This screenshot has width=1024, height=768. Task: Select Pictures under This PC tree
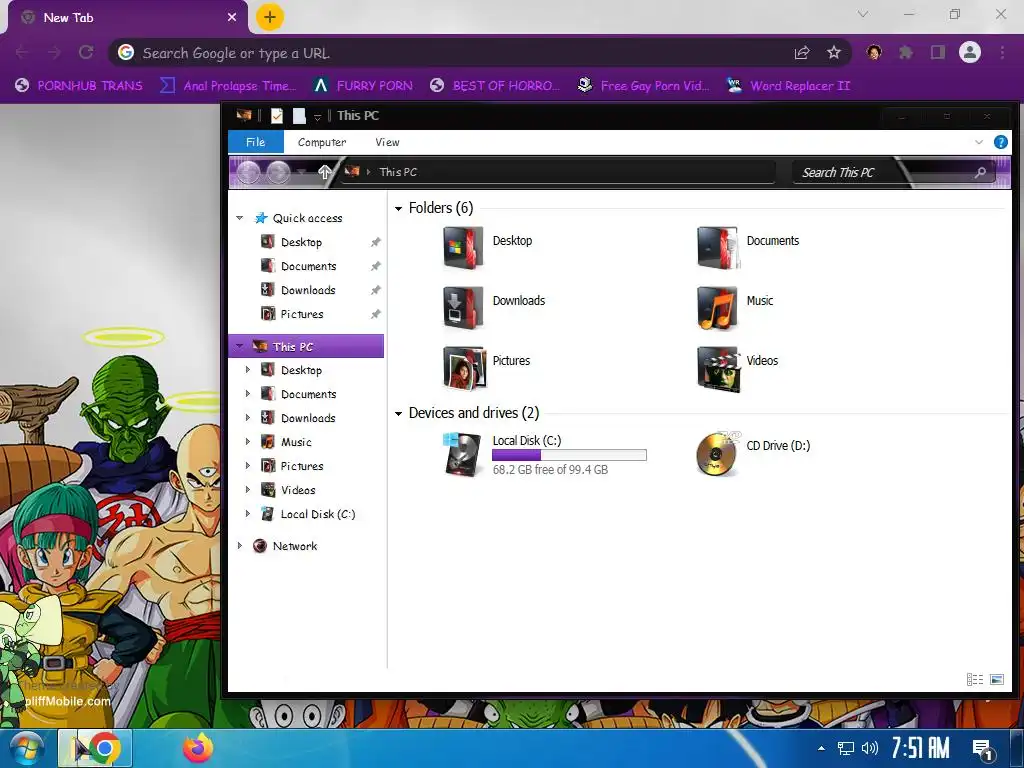[x=302, y=466]
